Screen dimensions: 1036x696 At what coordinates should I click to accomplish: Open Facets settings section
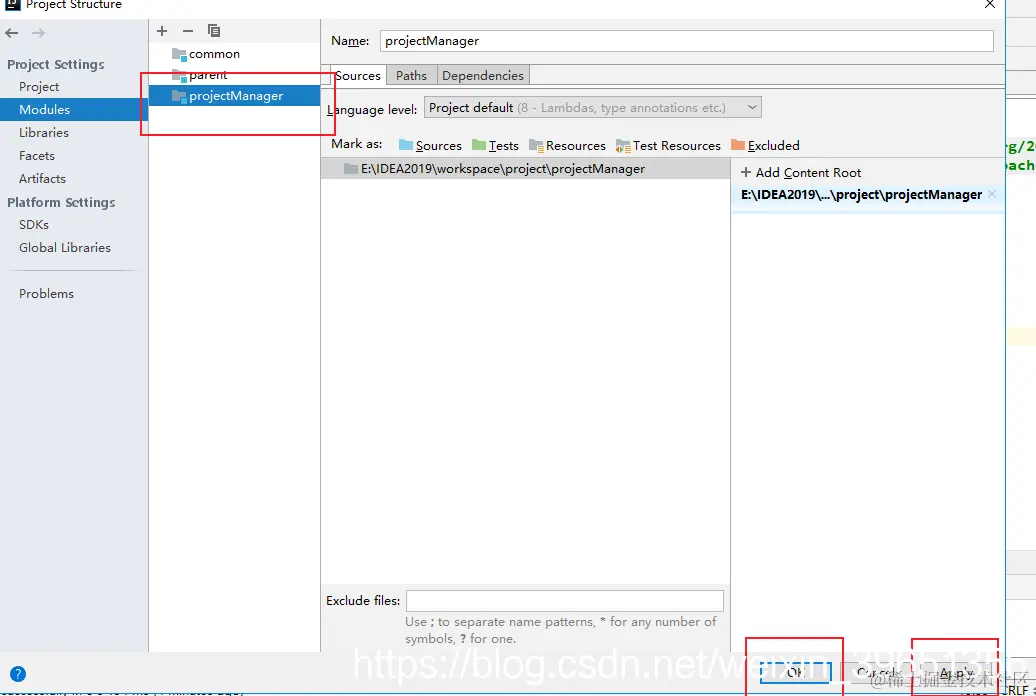pyautogui.click(x=36, y=156)
